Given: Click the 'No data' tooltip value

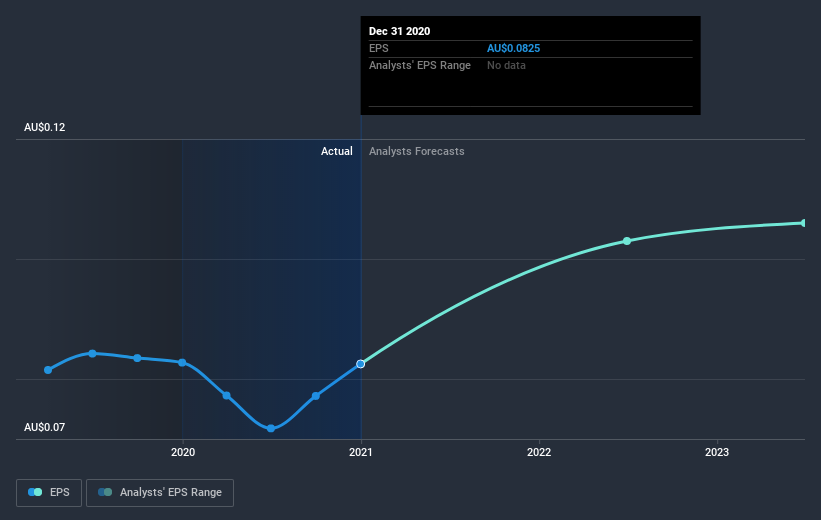Looking at the screenshot, I should tap(506, 65).
